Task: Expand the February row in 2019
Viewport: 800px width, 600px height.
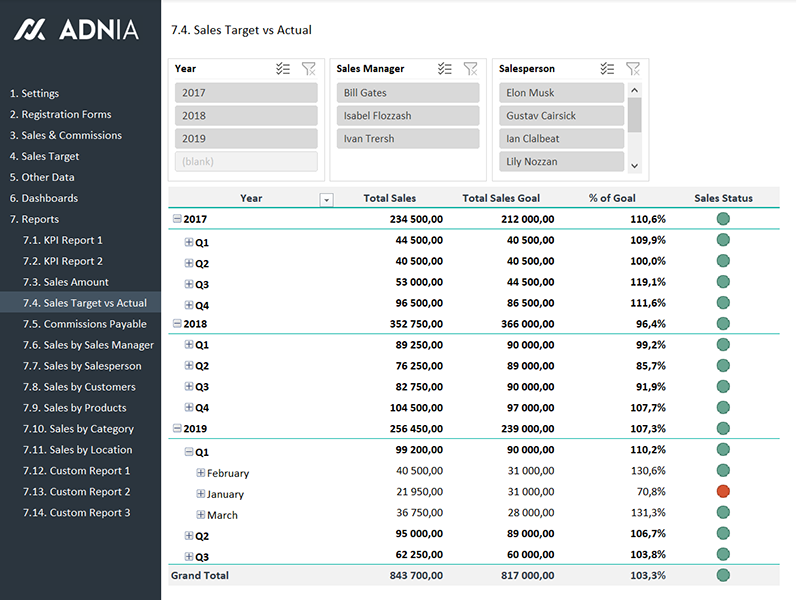Action: 201,473
